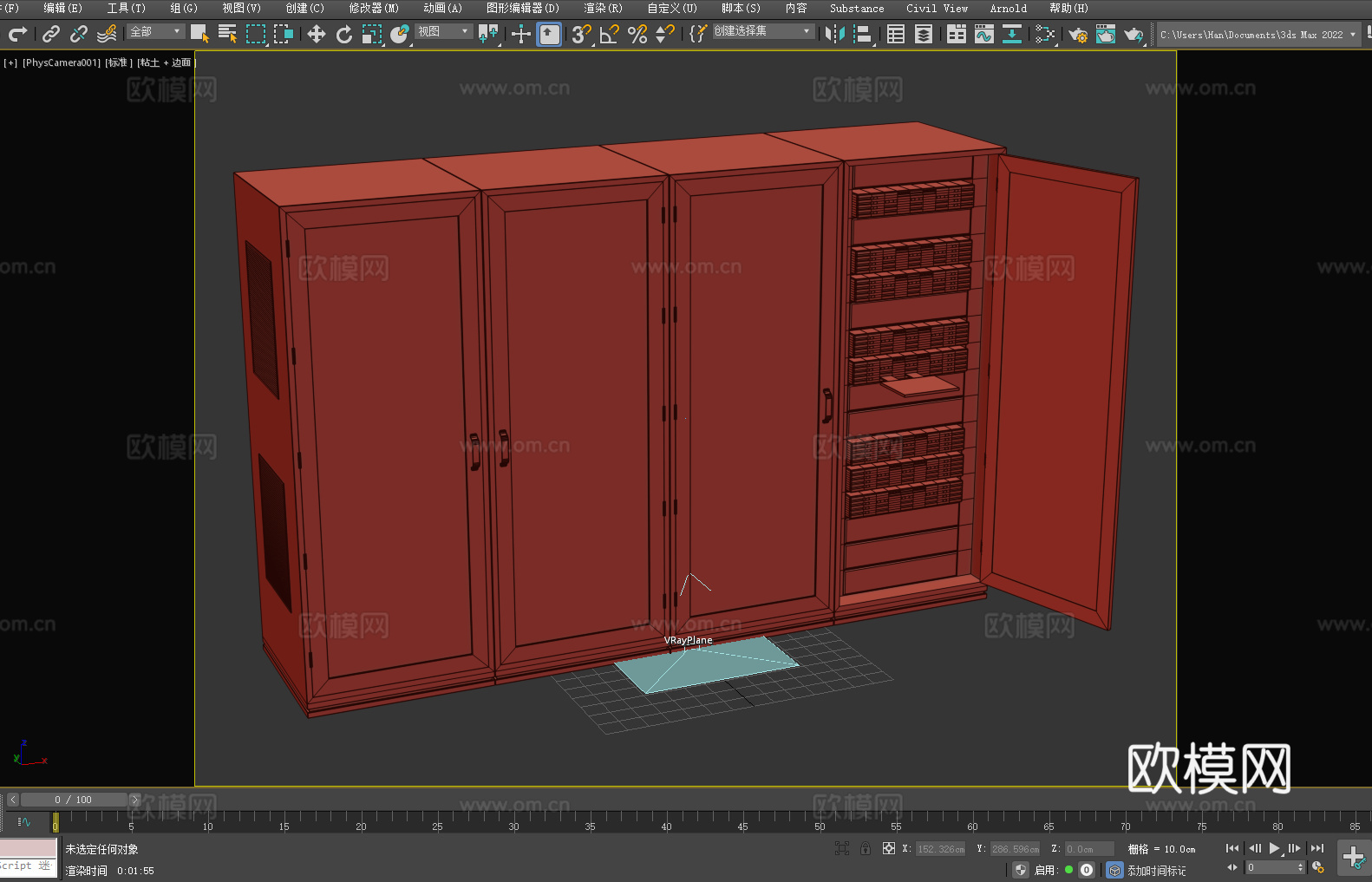Activate Bind to Space Warp tool
The image size is (1372, 882).
[x=107, y=34]
